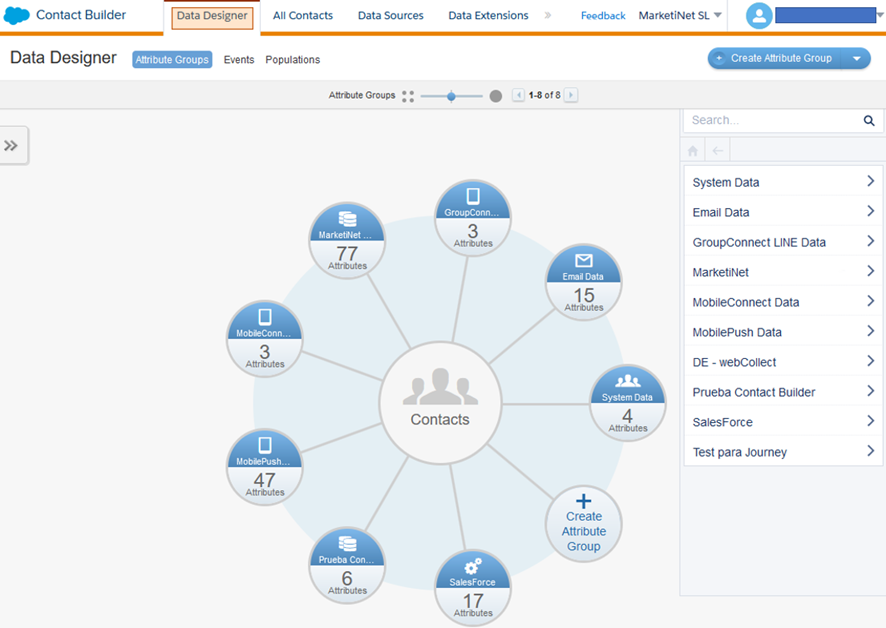Show more tabs with double arrow
This screenshot has height=628, width=886.
point(548,15)
